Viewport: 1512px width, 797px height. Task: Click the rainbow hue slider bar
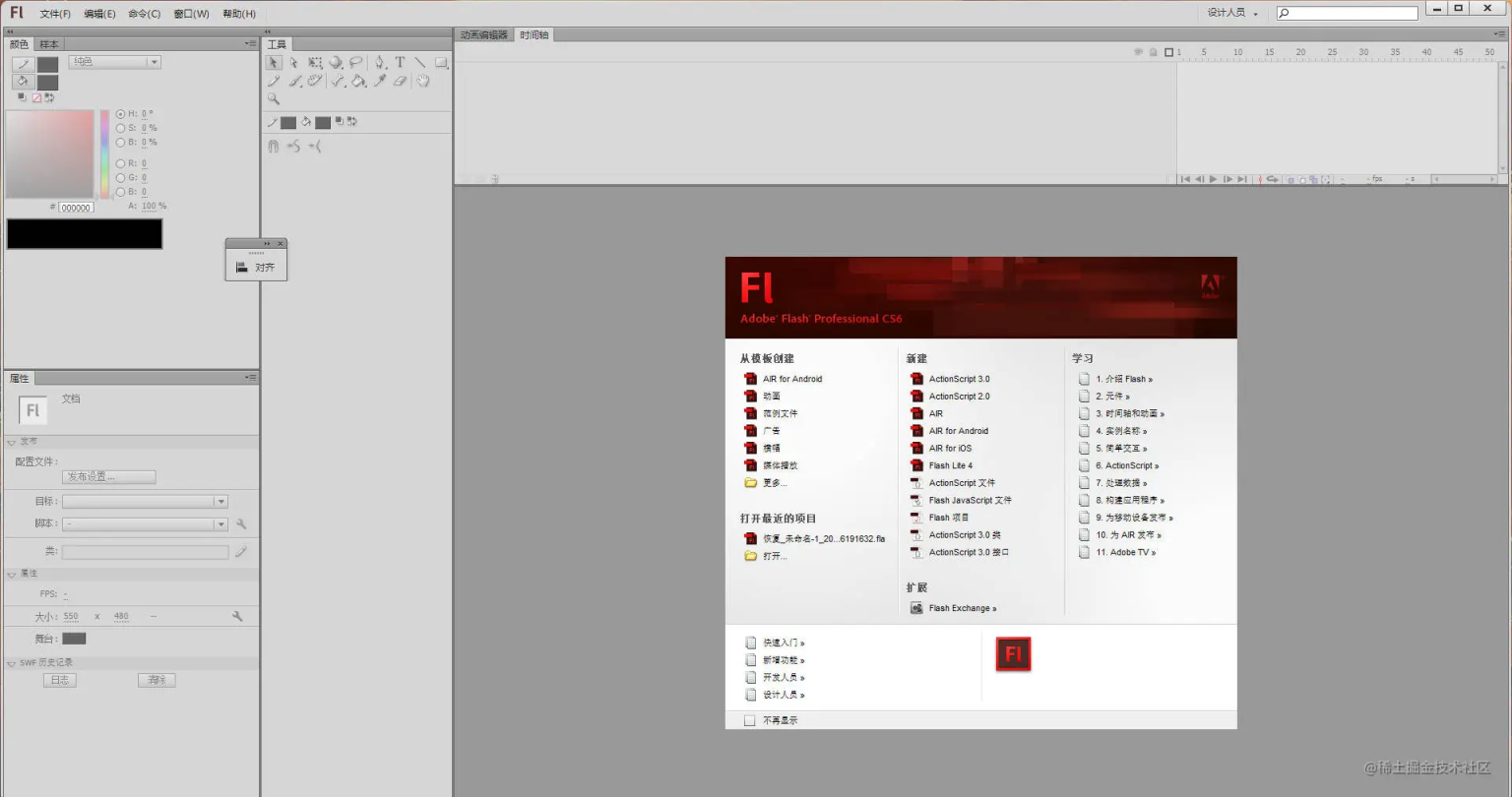click(104, 154)
